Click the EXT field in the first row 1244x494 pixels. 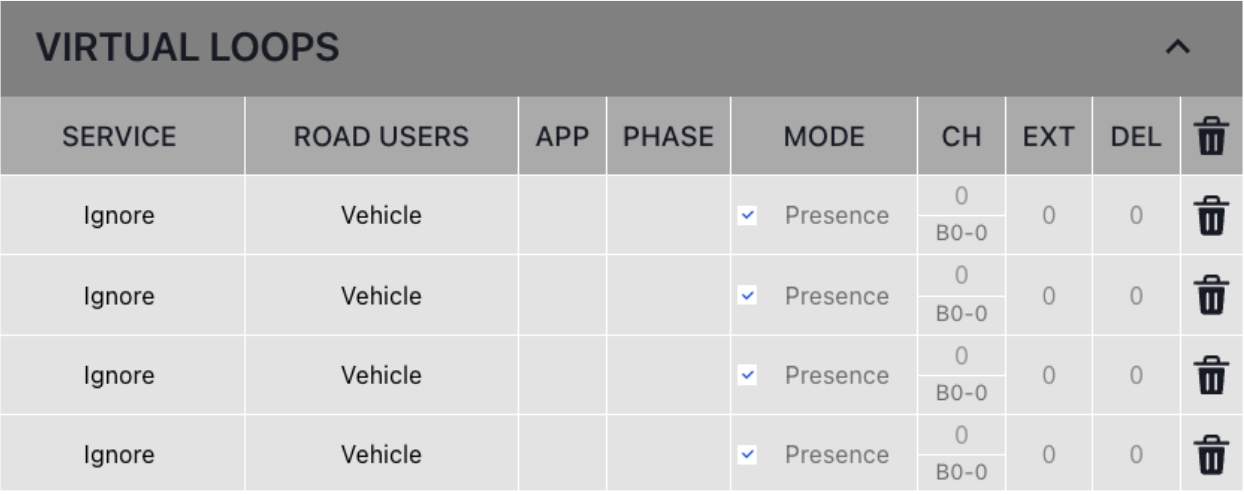(1048, 215)
